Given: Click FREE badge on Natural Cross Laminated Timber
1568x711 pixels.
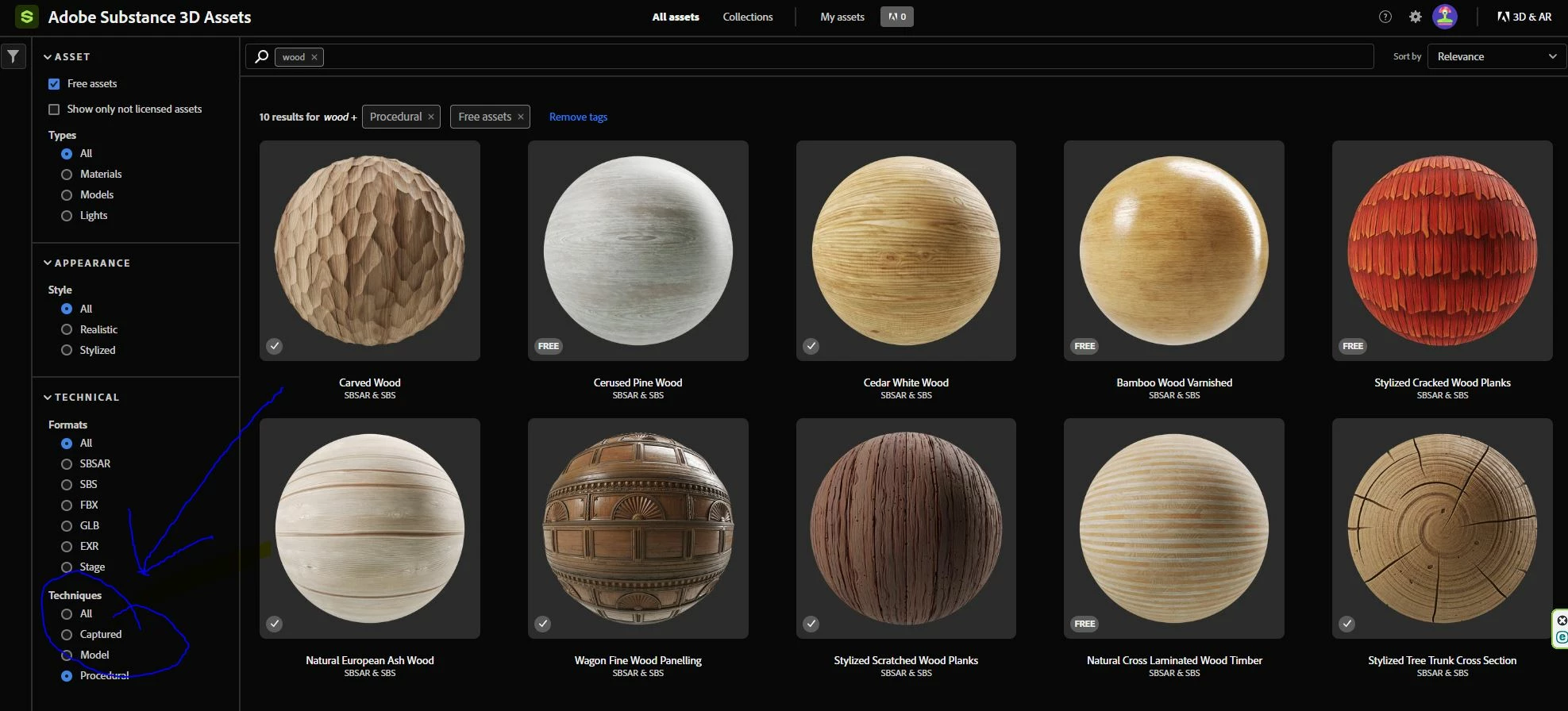Looking at the screenshot, I should click(x=1085, y=624).
